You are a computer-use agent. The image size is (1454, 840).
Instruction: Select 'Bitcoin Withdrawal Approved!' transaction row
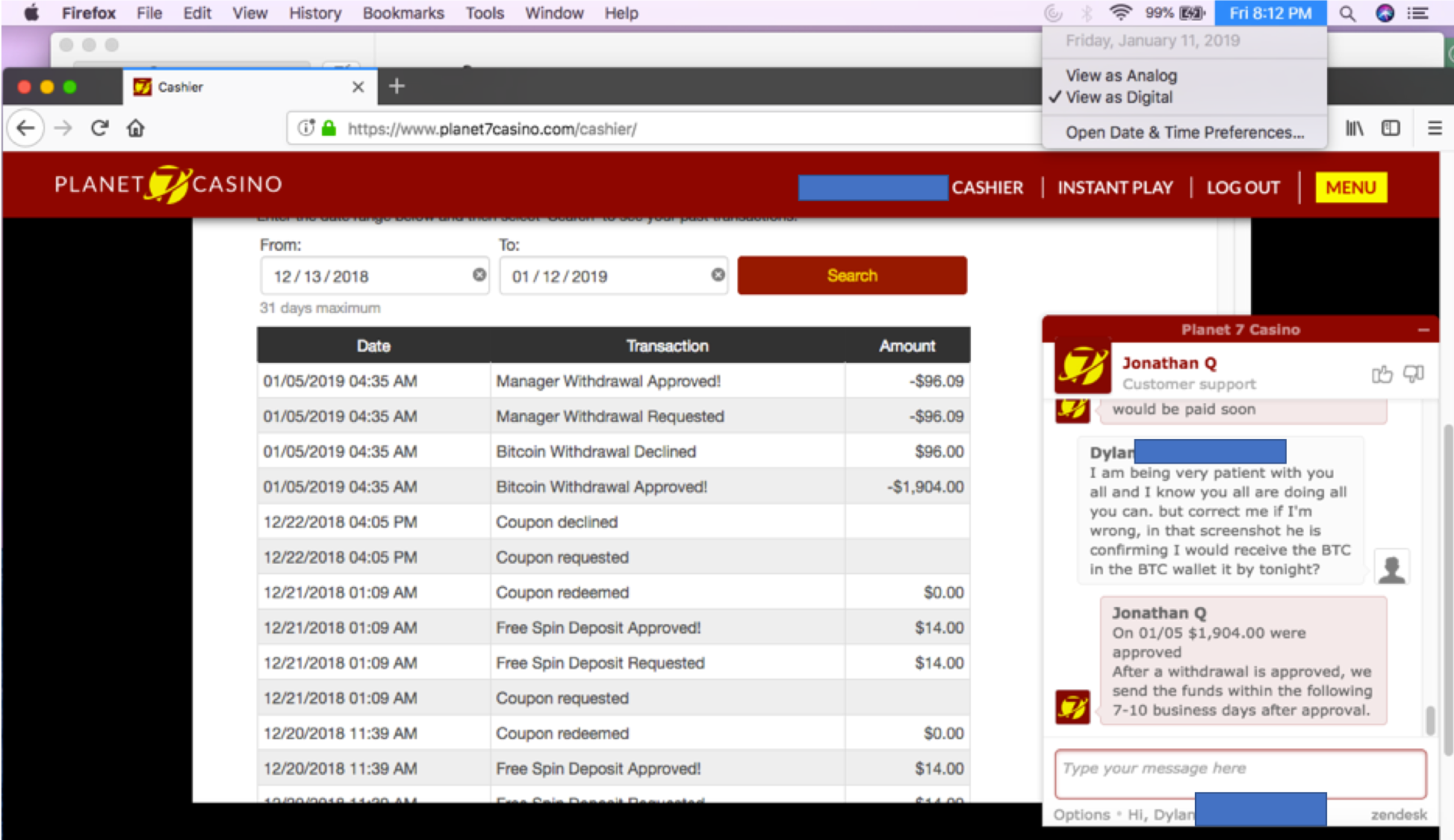coord(614,487)
